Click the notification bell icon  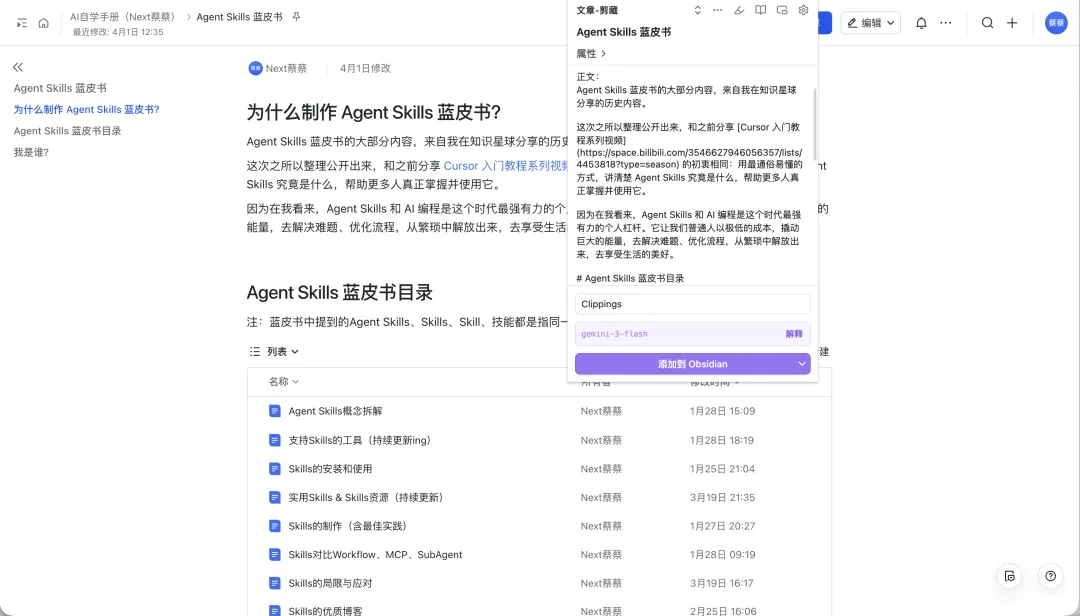[x=921, y=23]
